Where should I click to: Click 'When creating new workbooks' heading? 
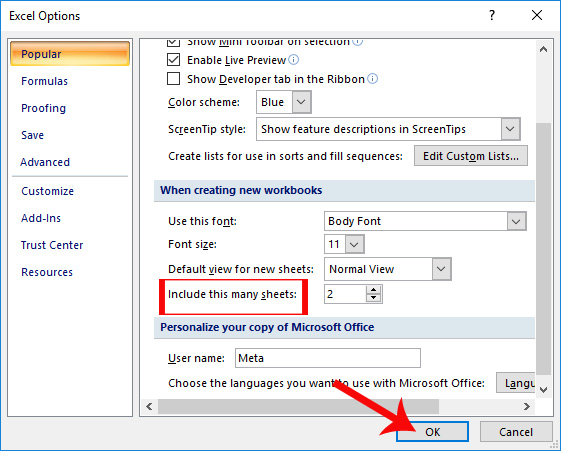241,190
